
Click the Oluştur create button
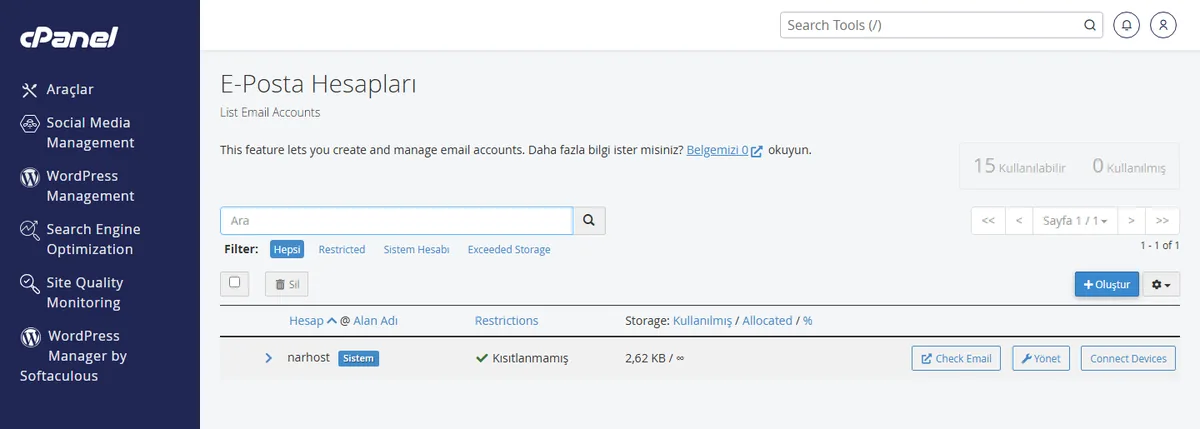(1107, 285)
